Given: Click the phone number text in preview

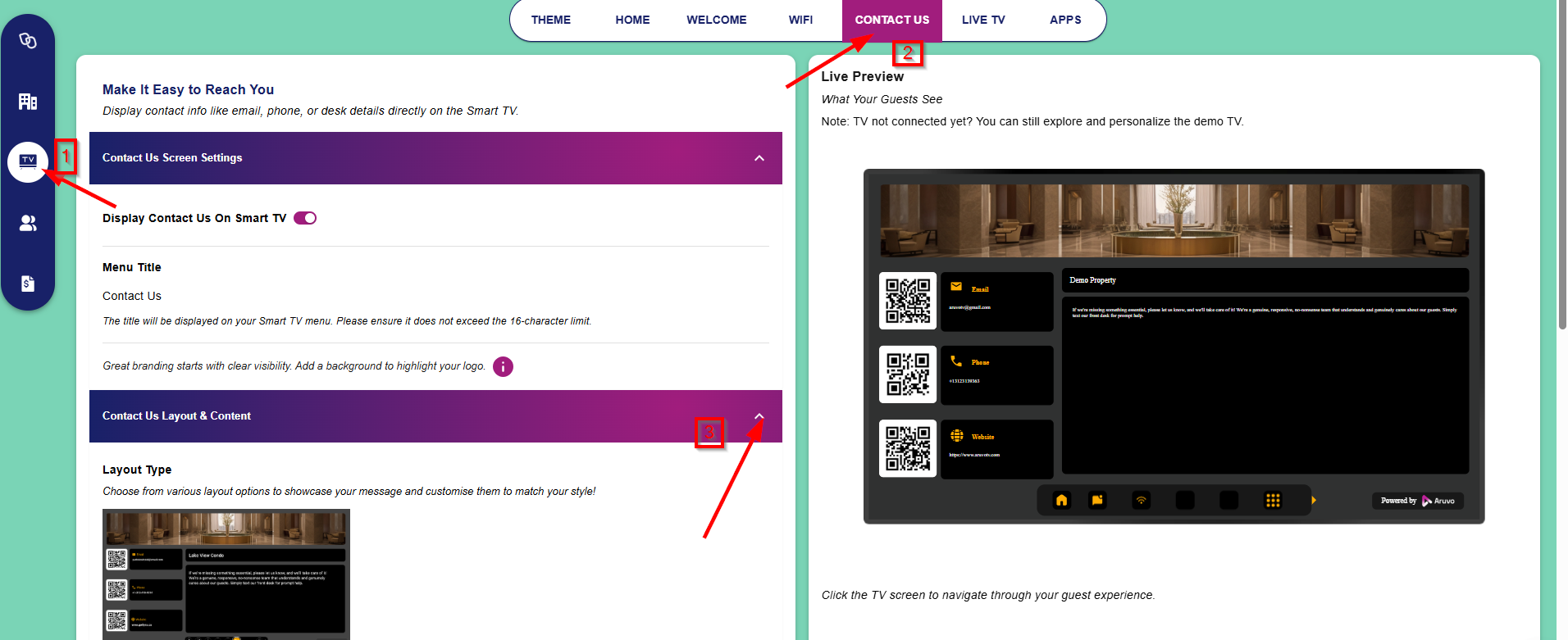Looking at the screenshot, I should tap(964, 381).
